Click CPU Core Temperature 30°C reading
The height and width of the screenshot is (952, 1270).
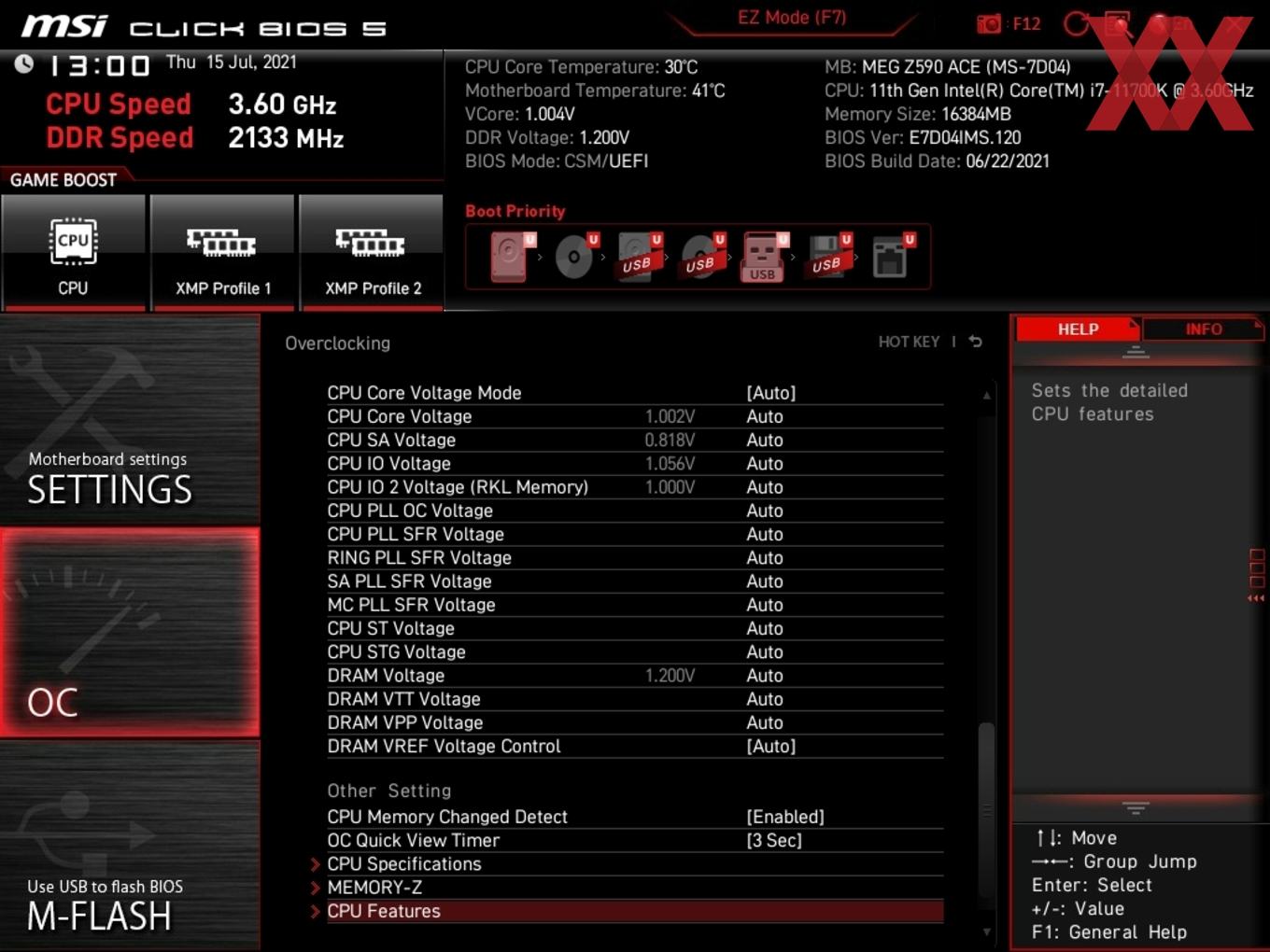582,67
